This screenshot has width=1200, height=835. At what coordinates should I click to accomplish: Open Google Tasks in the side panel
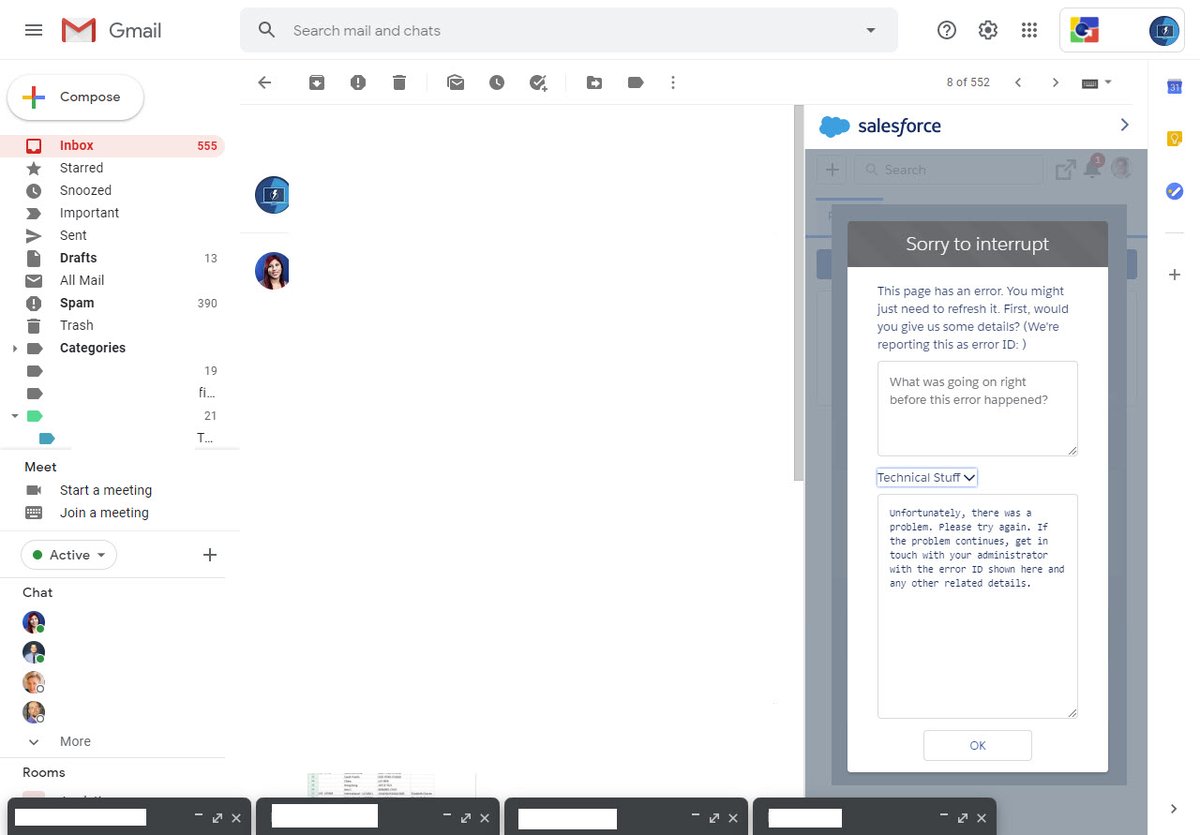coord(1175,191)
